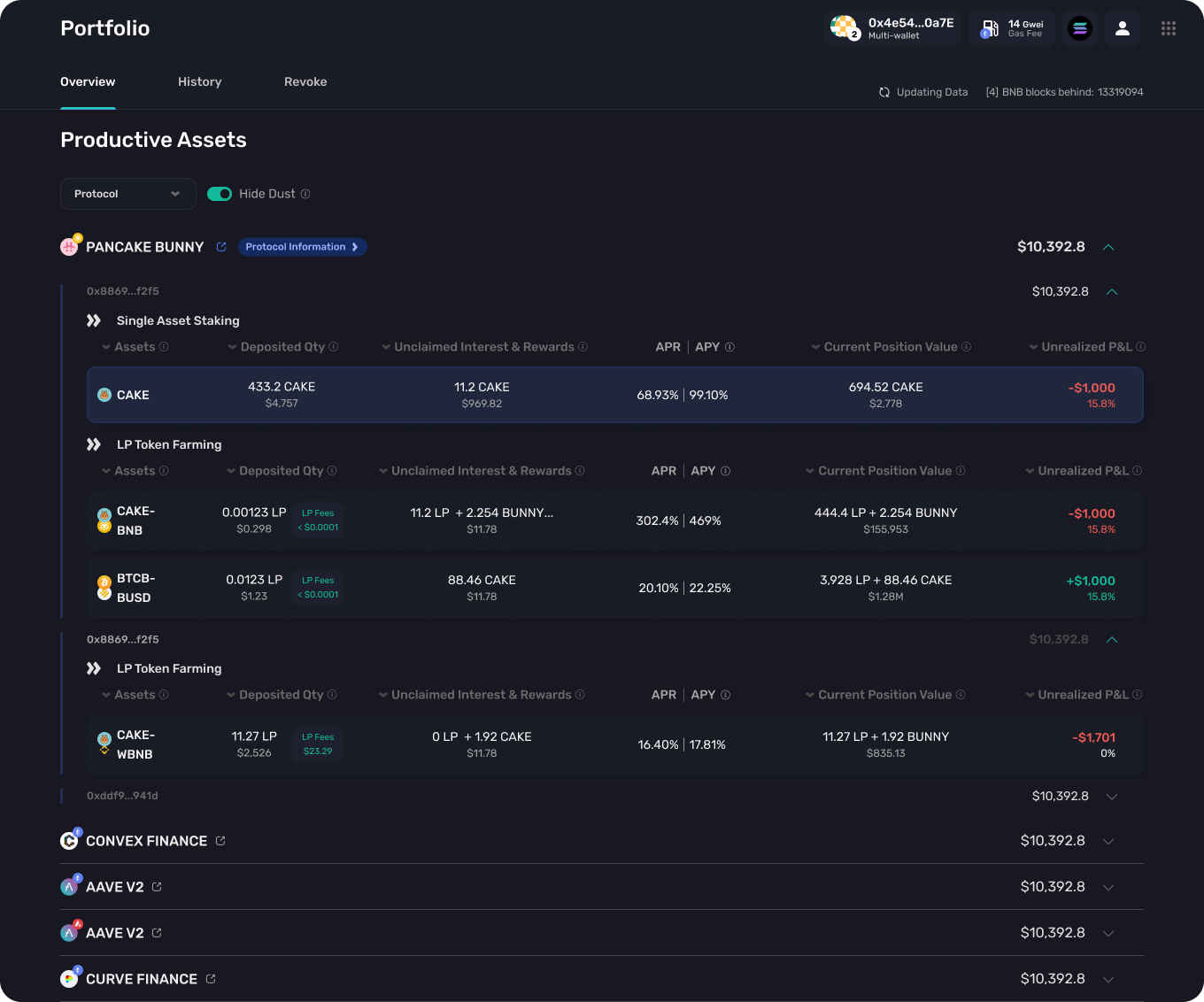
Task: Open the apps grid menu icon
Action: (1169, 28)
